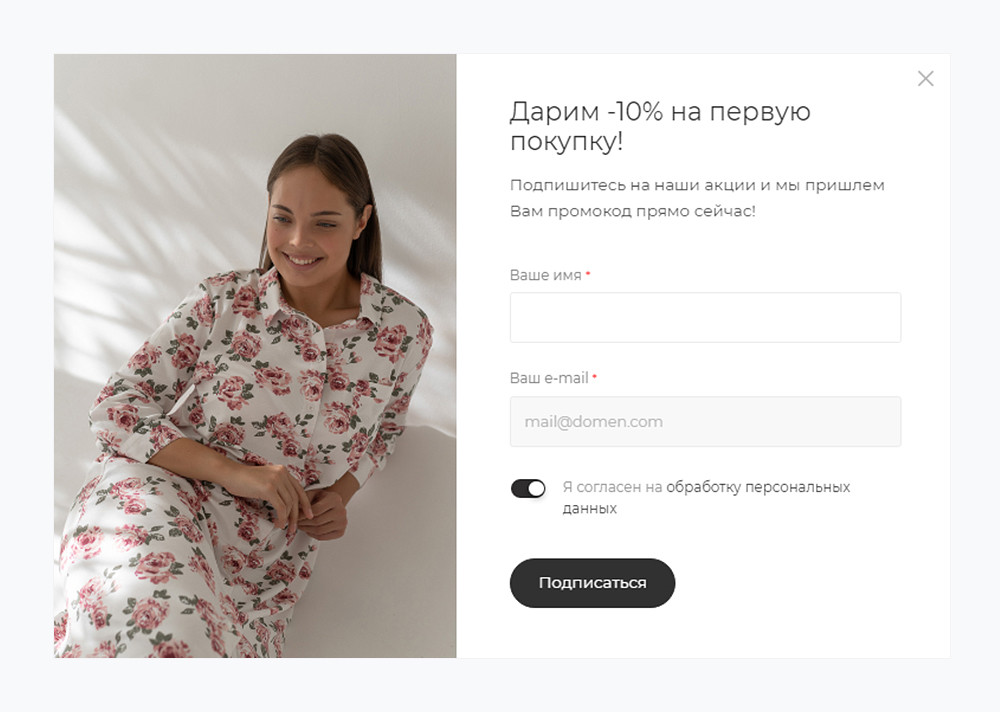1000x712 pixels.
Task: Open the "обработку персональных данных" link
Action: coord(757,488)
